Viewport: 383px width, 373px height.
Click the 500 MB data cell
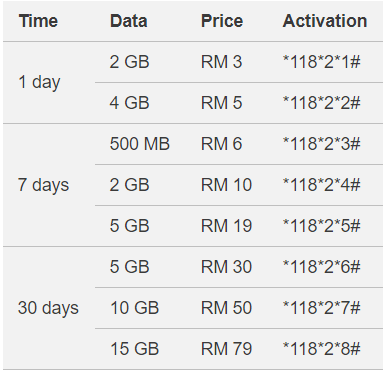tap(140, 144)
